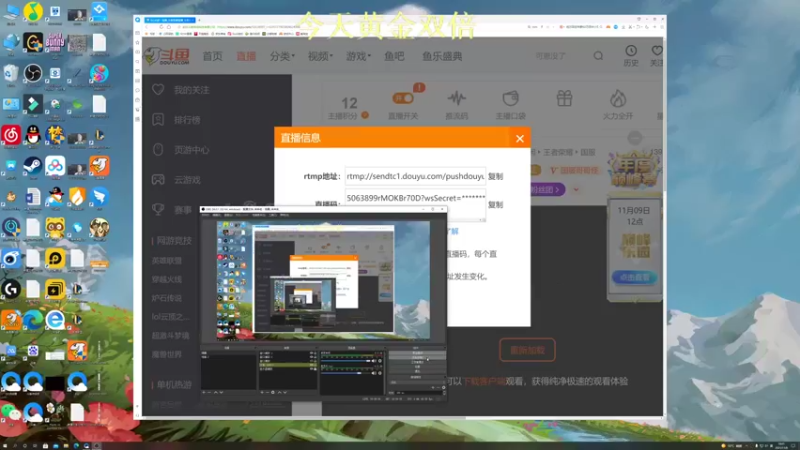The width and height of the screenshot is (800, 450).
Task: Open 排行榜 rankings in the sidebar
Action: tap(187, 120)
